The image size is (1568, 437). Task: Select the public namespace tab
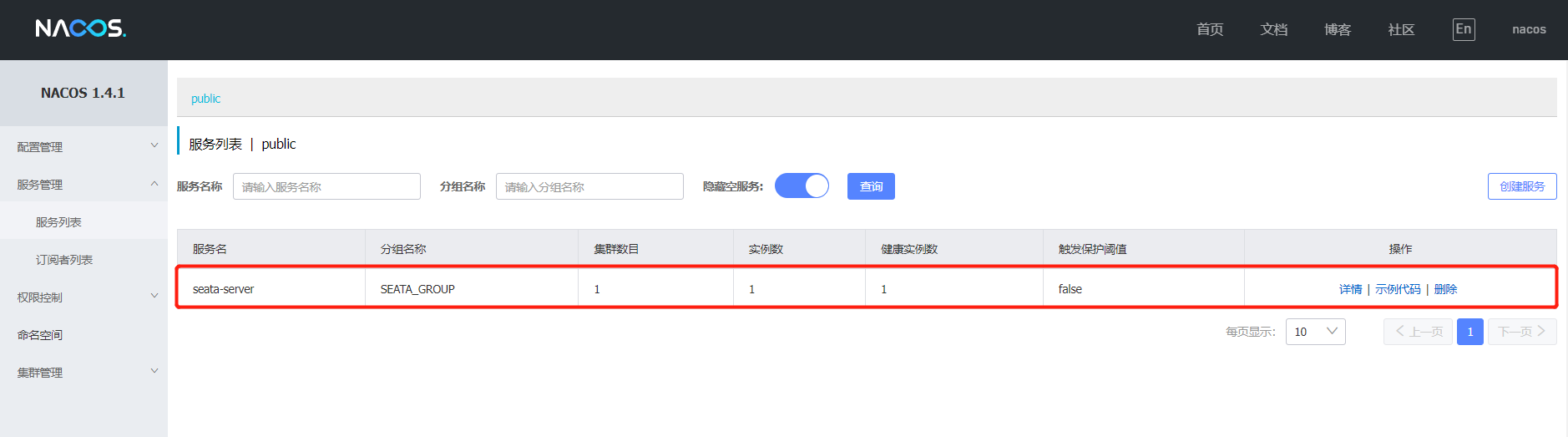click(205, 99)
